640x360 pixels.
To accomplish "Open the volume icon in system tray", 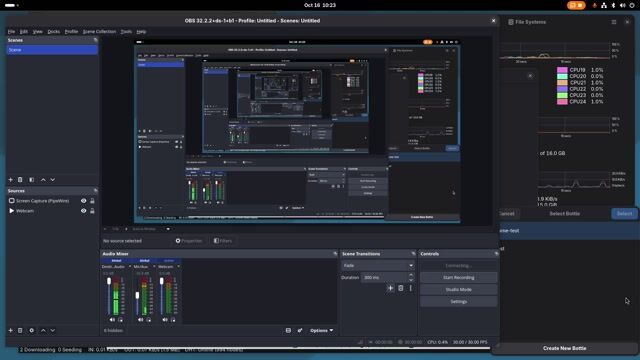I will pos(622,5).
